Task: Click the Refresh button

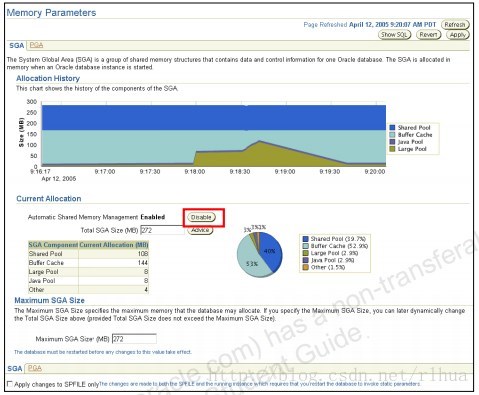Action: [x=455, y=25]
